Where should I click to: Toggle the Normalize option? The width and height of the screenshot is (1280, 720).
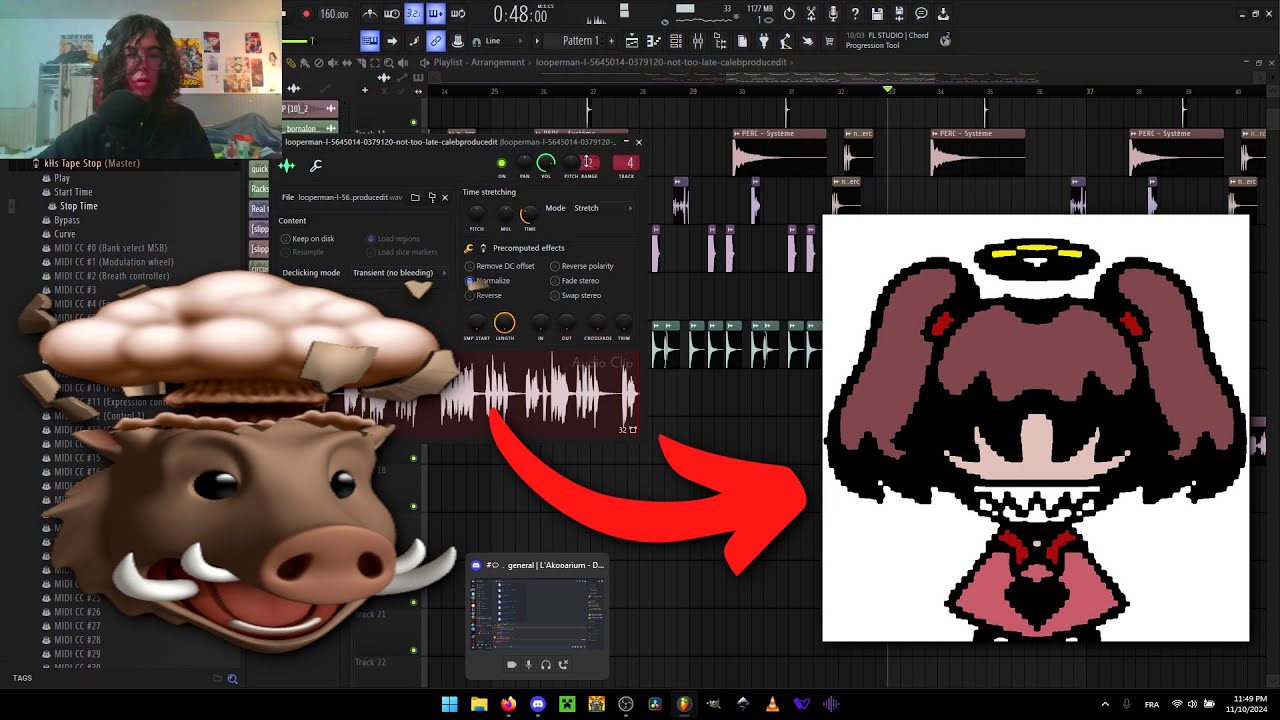(x=488, y=281)
